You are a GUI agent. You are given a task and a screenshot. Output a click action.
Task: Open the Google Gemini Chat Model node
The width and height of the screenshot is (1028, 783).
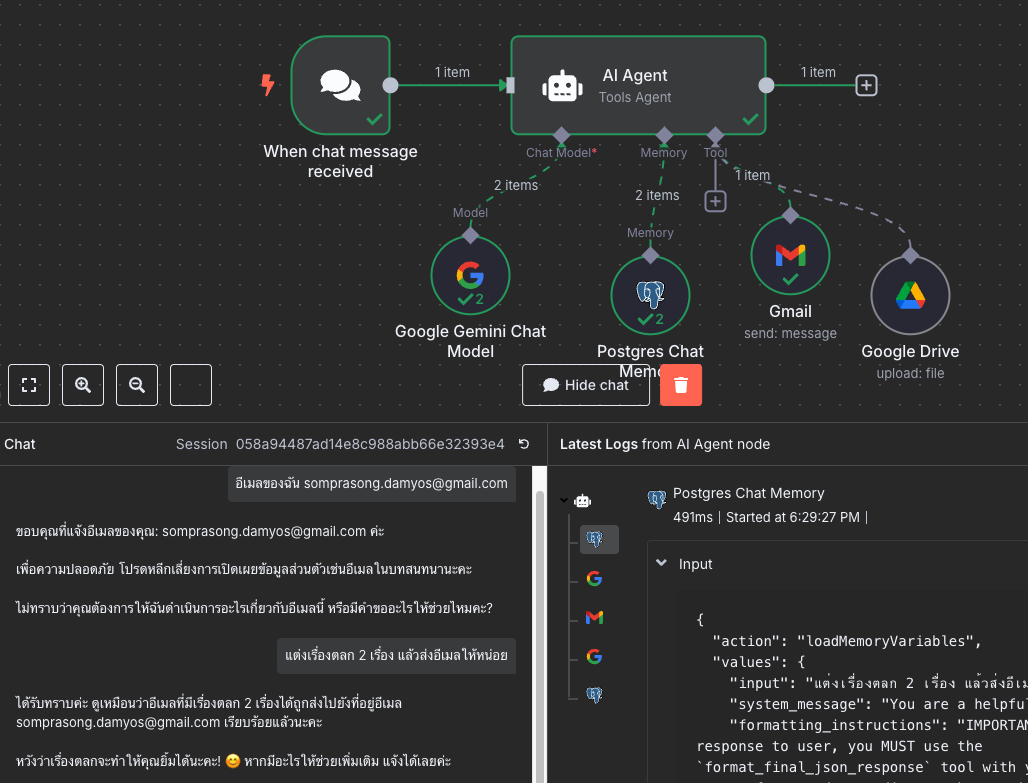470,275
